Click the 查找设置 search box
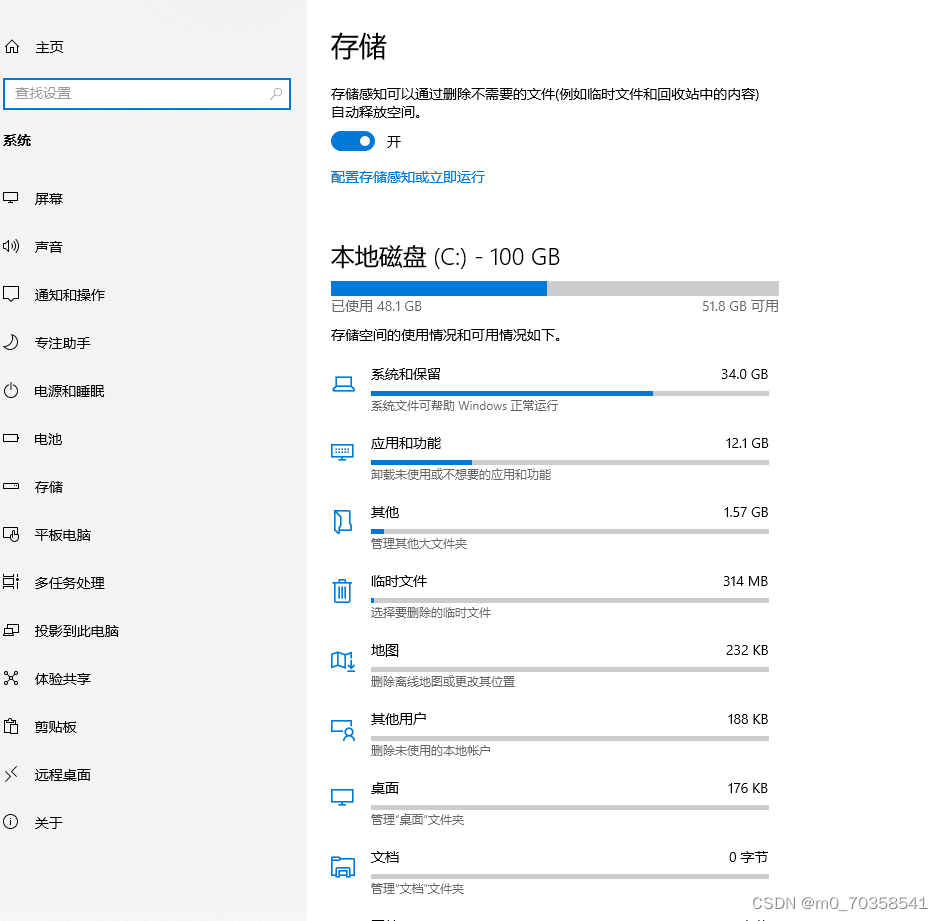 147,94
